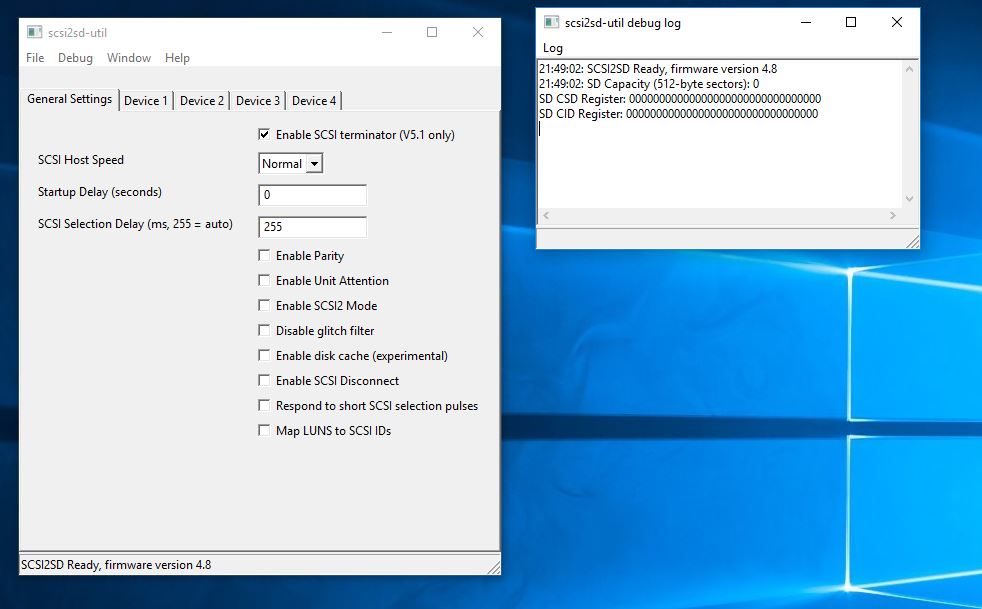Open the SCSI Host Speed dropdown
The width and height of the screenshot is (982, 609).
coord(291,164)
